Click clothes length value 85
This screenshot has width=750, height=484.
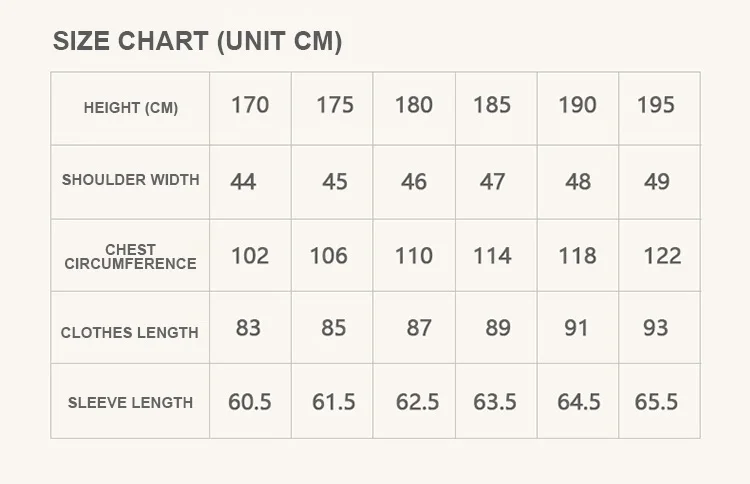pyautogui.click(x=333, y=328)
